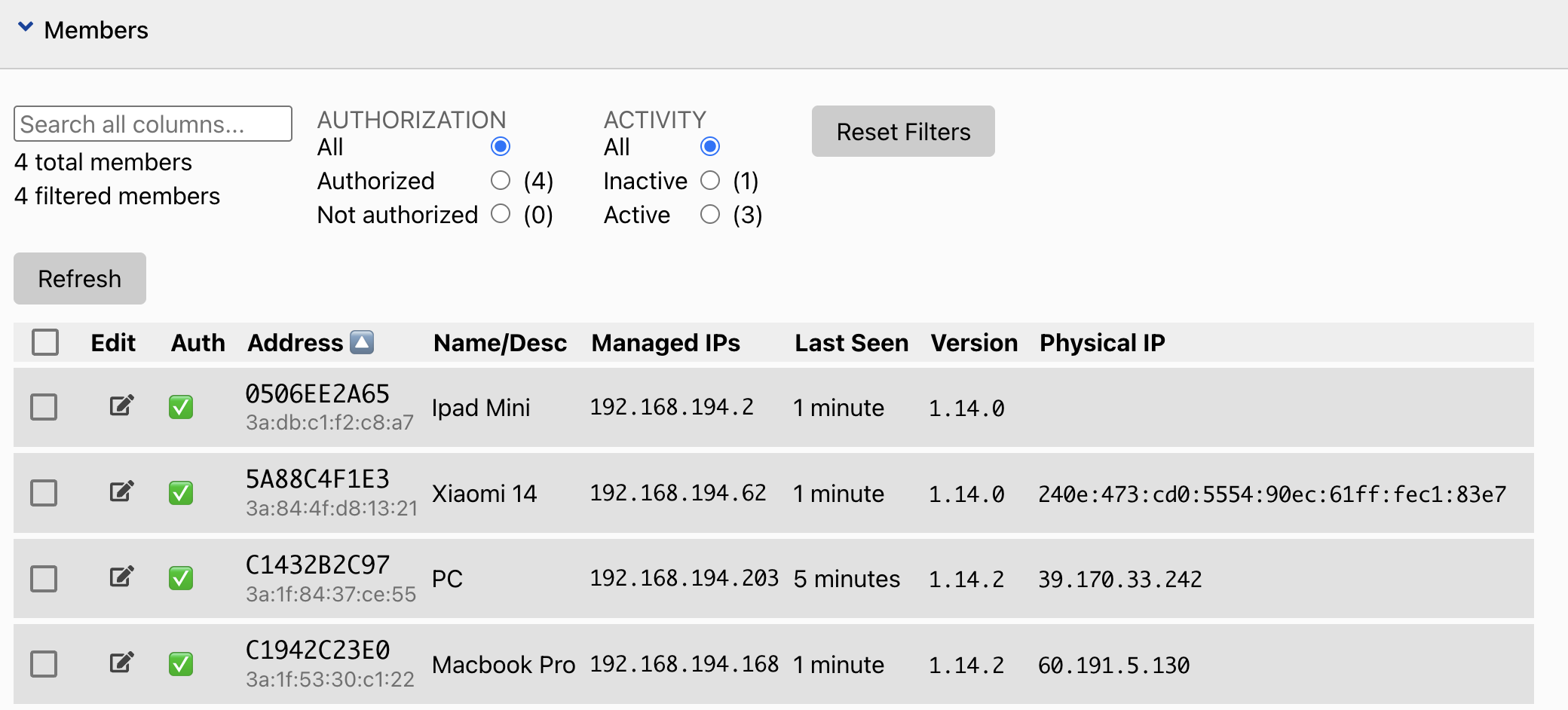This screenshot has width=1568, height=710.
Task: Click the Reset Filters button
Action: click(x=903, y=132)
